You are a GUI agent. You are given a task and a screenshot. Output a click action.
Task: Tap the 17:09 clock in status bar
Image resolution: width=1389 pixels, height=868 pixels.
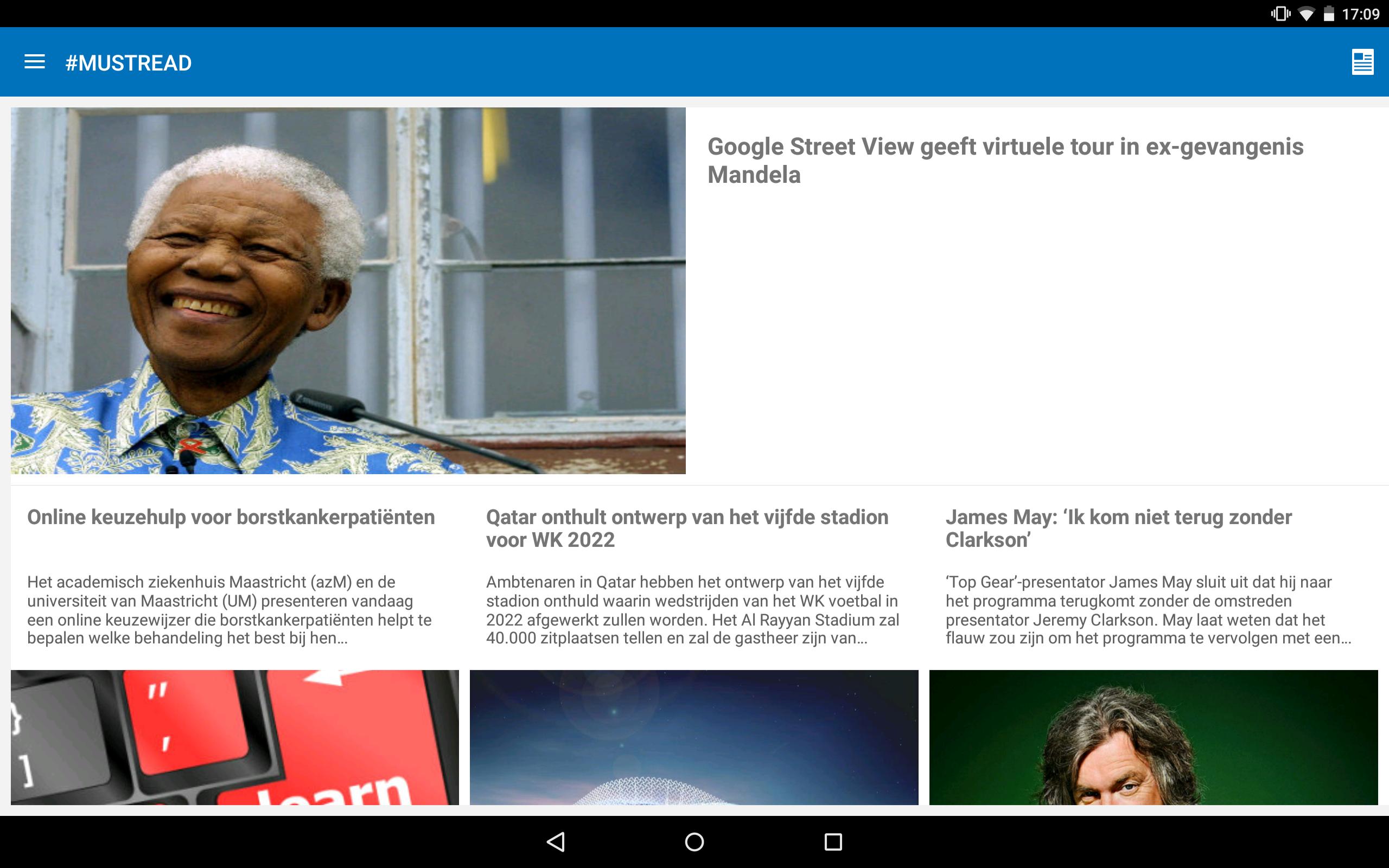point(1360,14)
